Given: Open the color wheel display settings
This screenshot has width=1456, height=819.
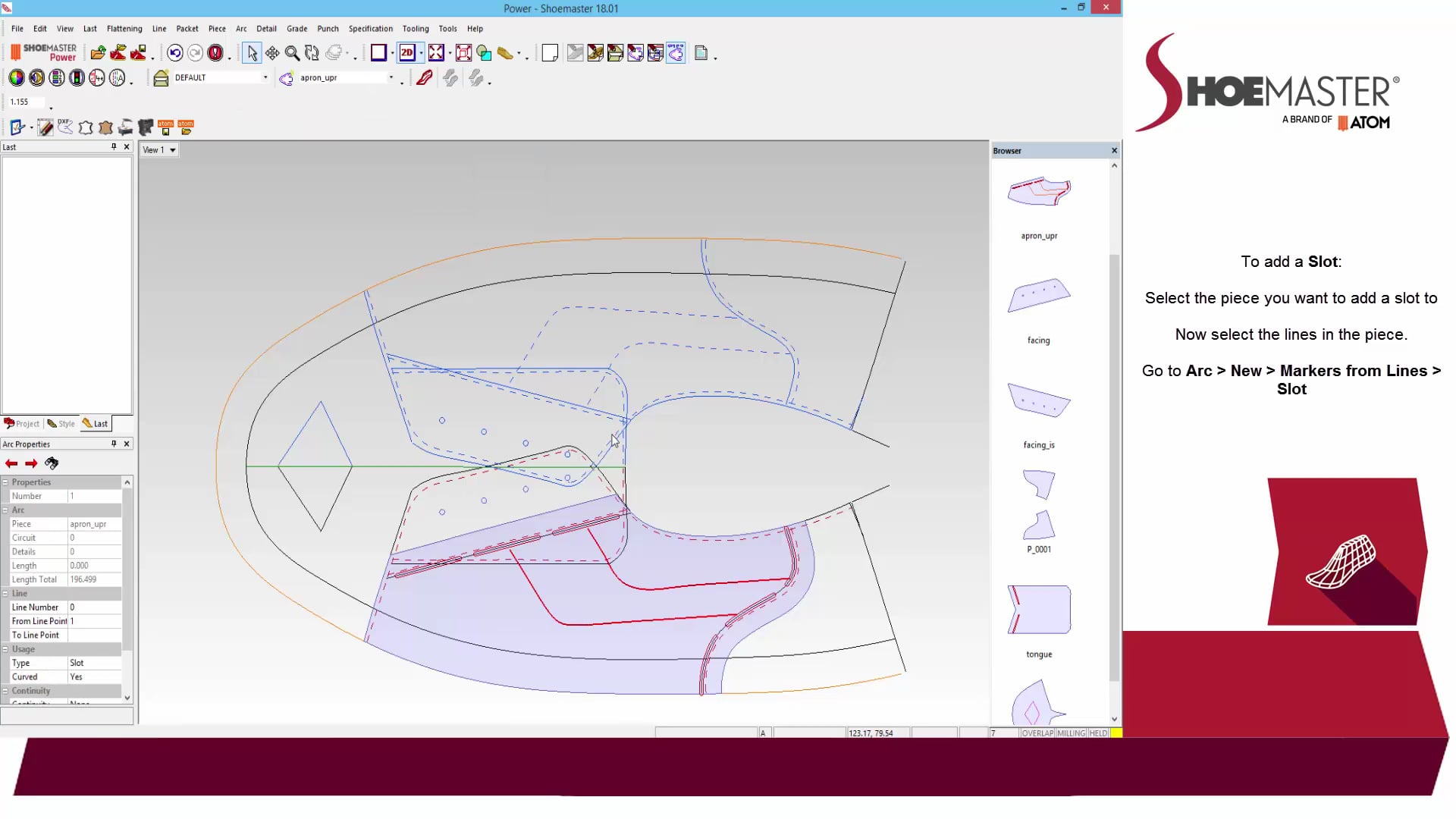Looking at the screenshot, I should (17, 78).
